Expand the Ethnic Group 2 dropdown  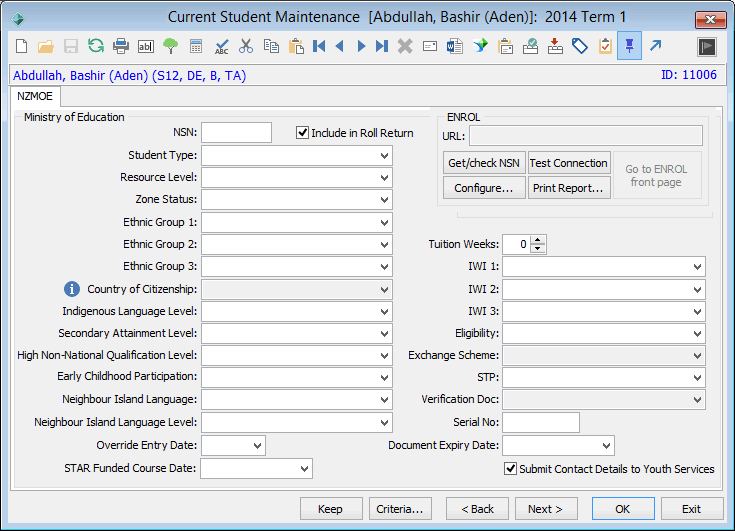(384, 245)
